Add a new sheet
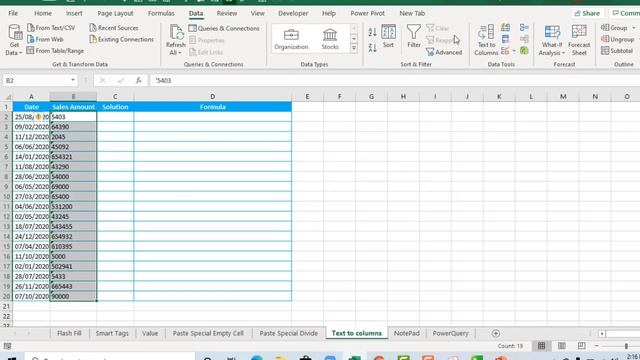The width and height of the screenshot is (640, 360). [x=496, y=333]
